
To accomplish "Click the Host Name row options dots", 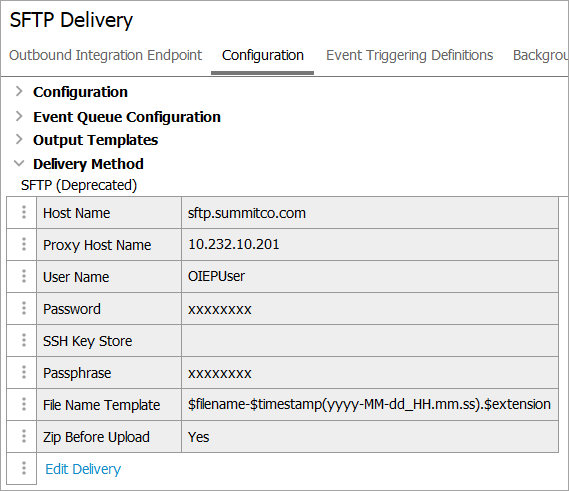I will [24, 212].
